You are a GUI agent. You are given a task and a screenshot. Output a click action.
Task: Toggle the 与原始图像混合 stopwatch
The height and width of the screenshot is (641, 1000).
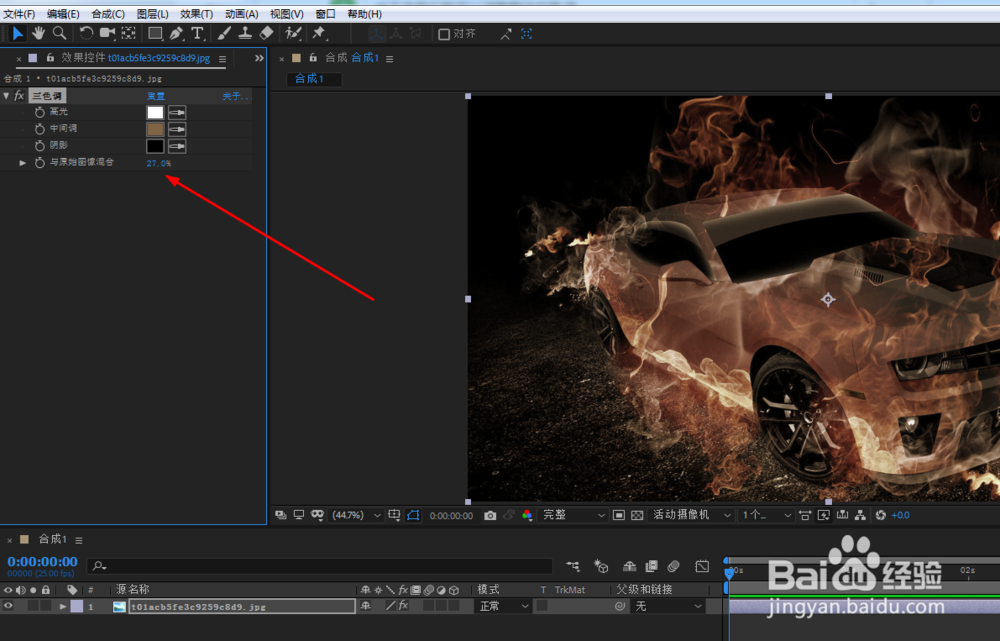click(40, 163)
